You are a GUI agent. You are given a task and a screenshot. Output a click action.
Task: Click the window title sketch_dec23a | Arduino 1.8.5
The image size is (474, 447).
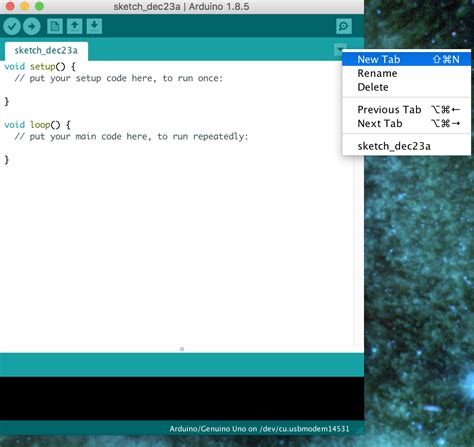(181, 6)
